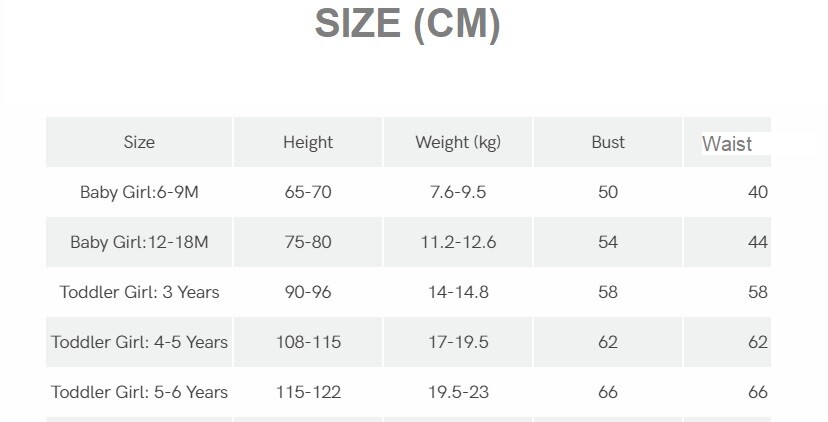Click the 65-70 height value
The image size is (828, 422).
click(x=308, y=192)
